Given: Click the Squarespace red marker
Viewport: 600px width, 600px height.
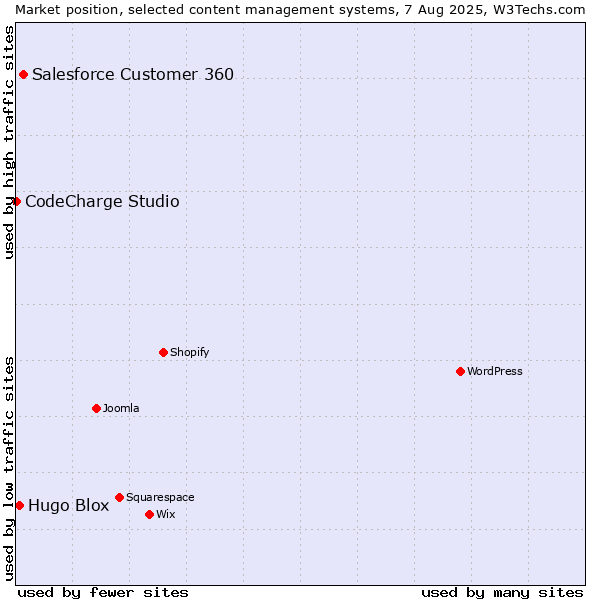Looking at the screenshot, I should (119, 497).
